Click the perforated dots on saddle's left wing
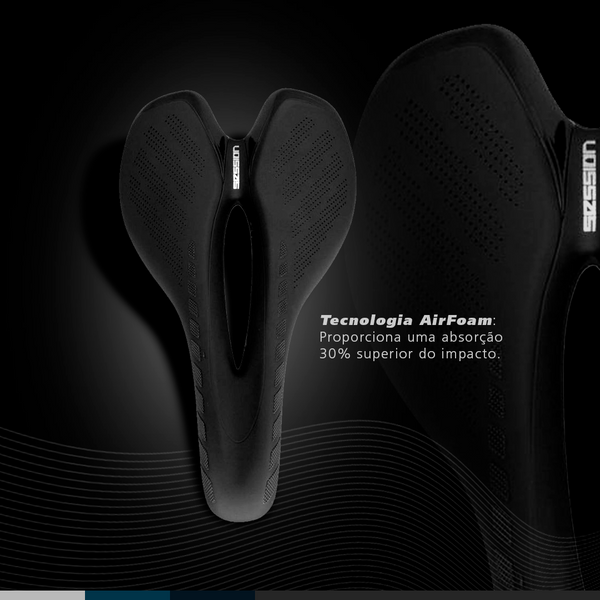 pyautogui.click(x=165, y=160)
